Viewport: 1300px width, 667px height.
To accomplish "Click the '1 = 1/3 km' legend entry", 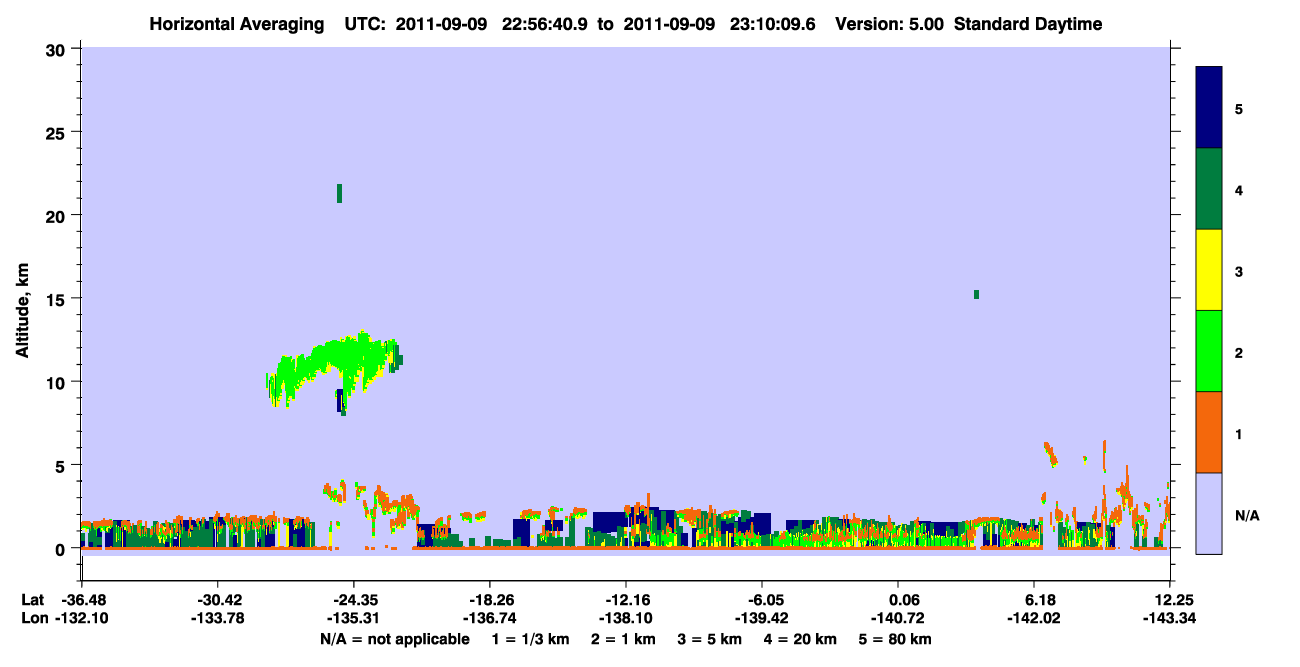I will (x=531, y=639).
